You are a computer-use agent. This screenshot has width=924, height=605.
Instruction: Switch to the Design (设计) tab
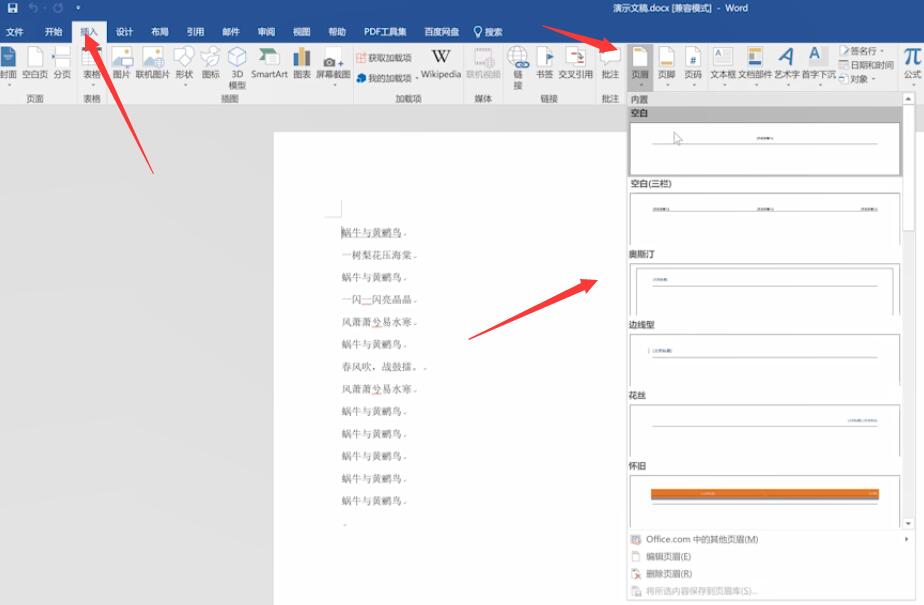click(124, 32)
